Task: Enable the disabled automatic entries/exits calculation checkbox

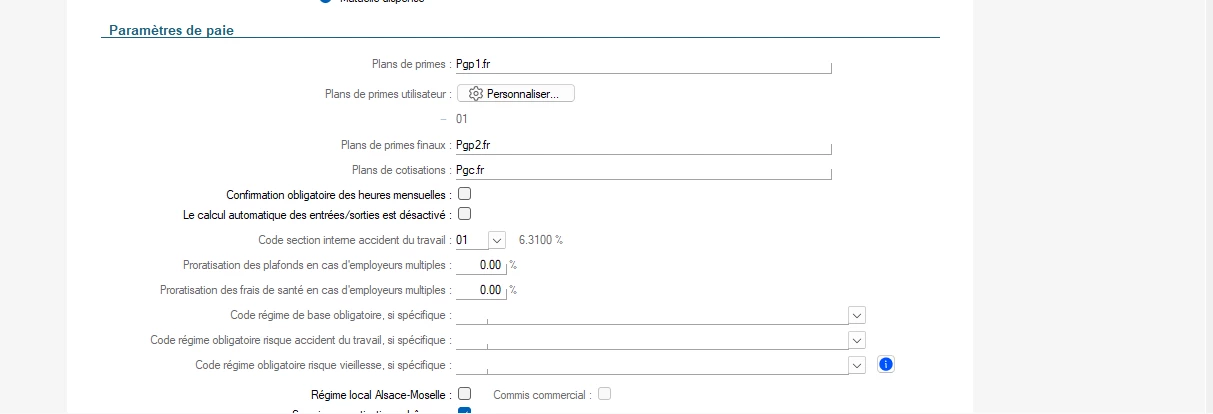Action: coord(464,213)
